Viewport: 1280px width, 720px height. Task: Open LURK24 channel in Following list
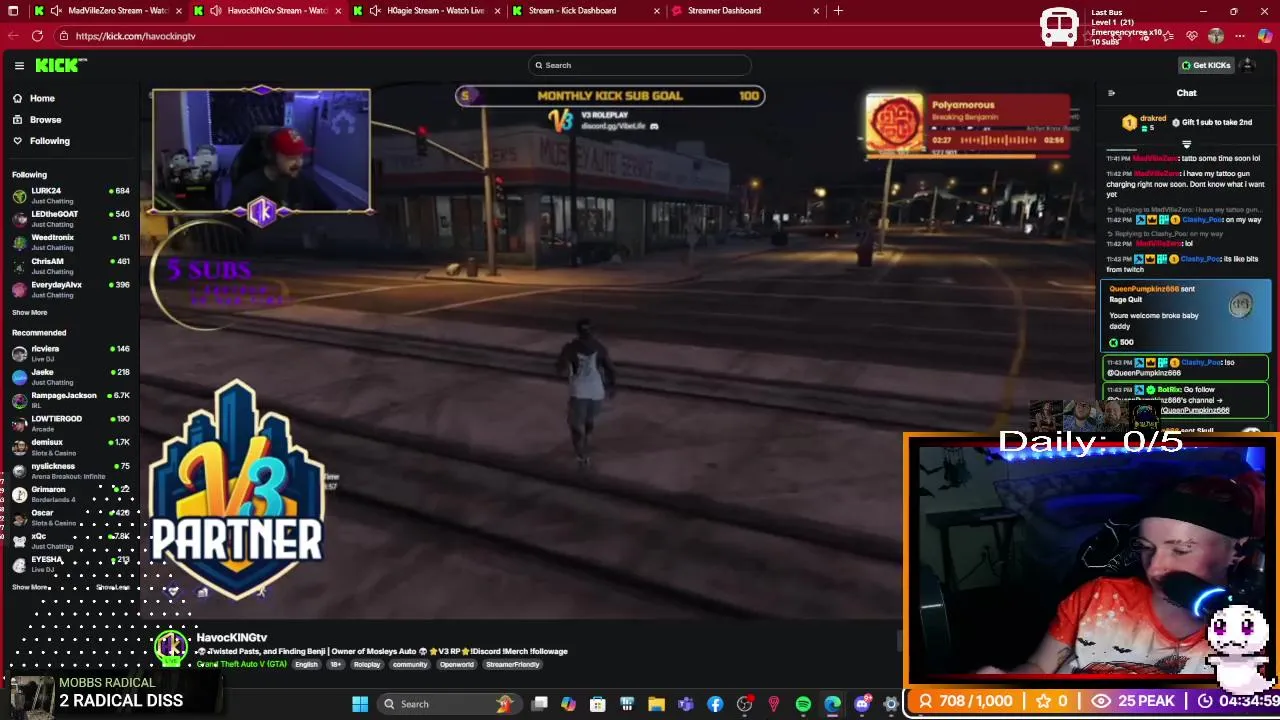[70, 195]
